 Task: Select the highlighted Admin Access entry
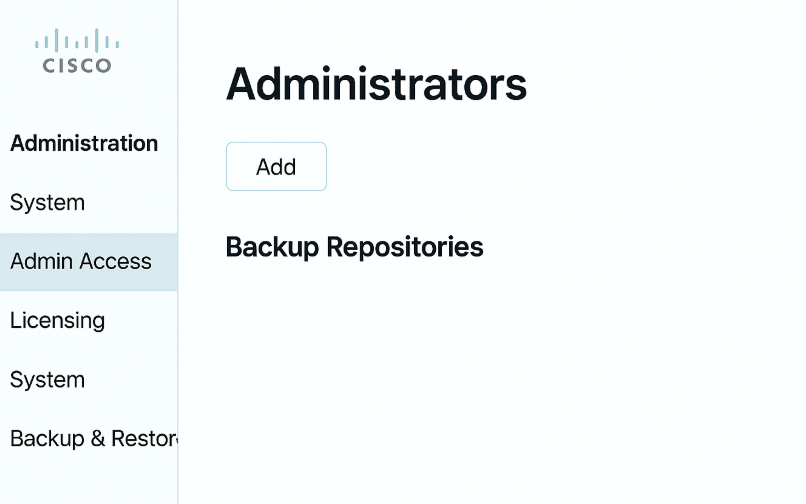(88, 262)
